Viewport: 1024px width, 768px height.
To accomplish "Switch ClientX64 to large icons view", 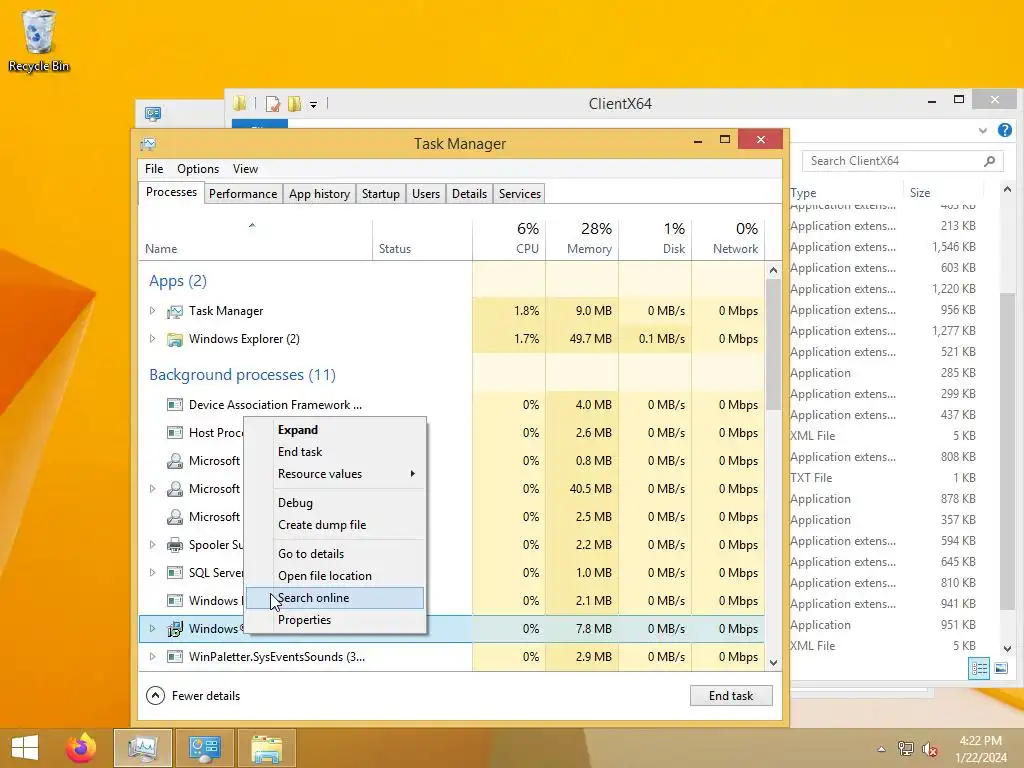I will coord(1000,668).
